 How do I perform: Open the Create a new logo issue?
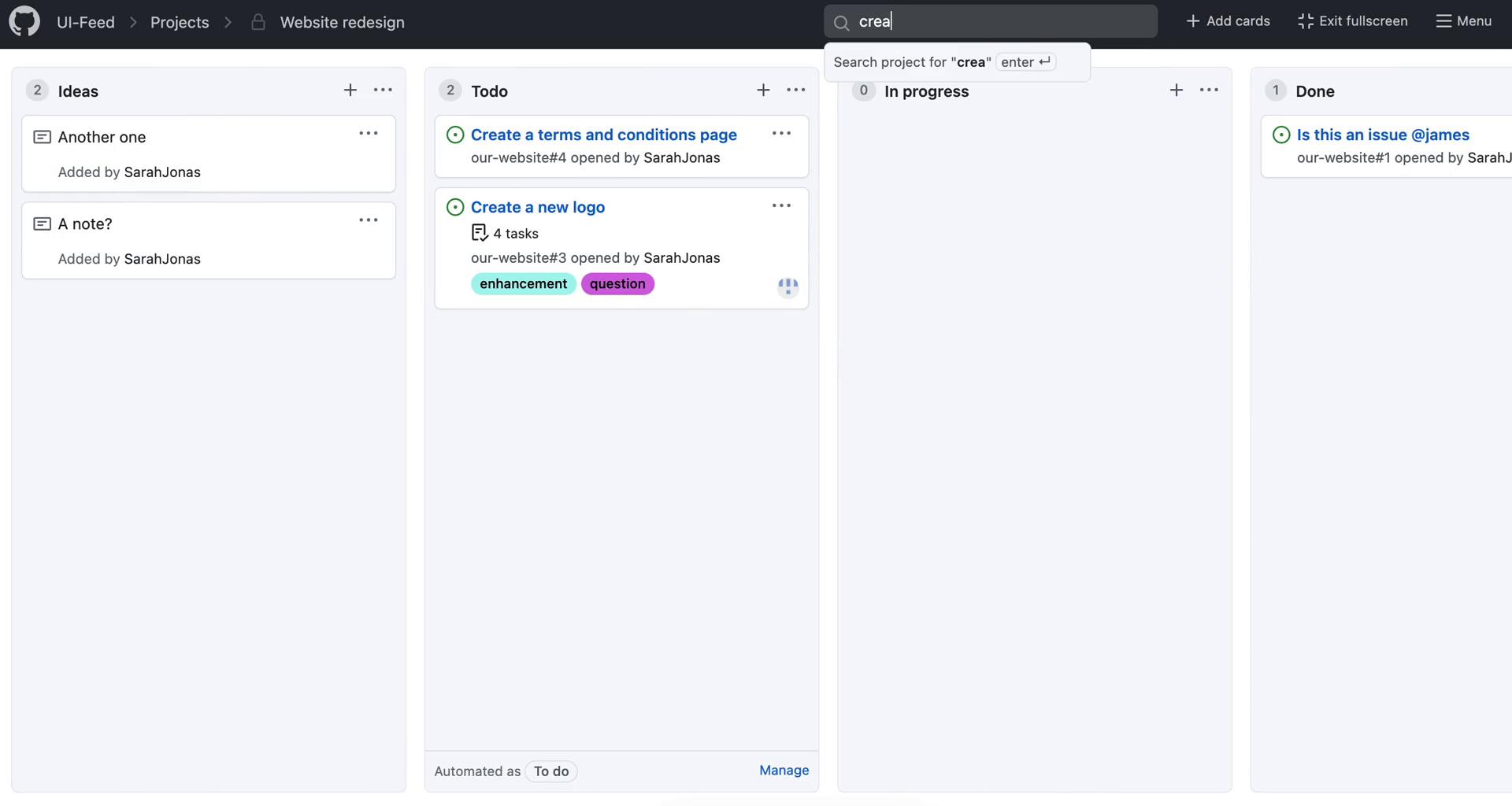(538, 207)
